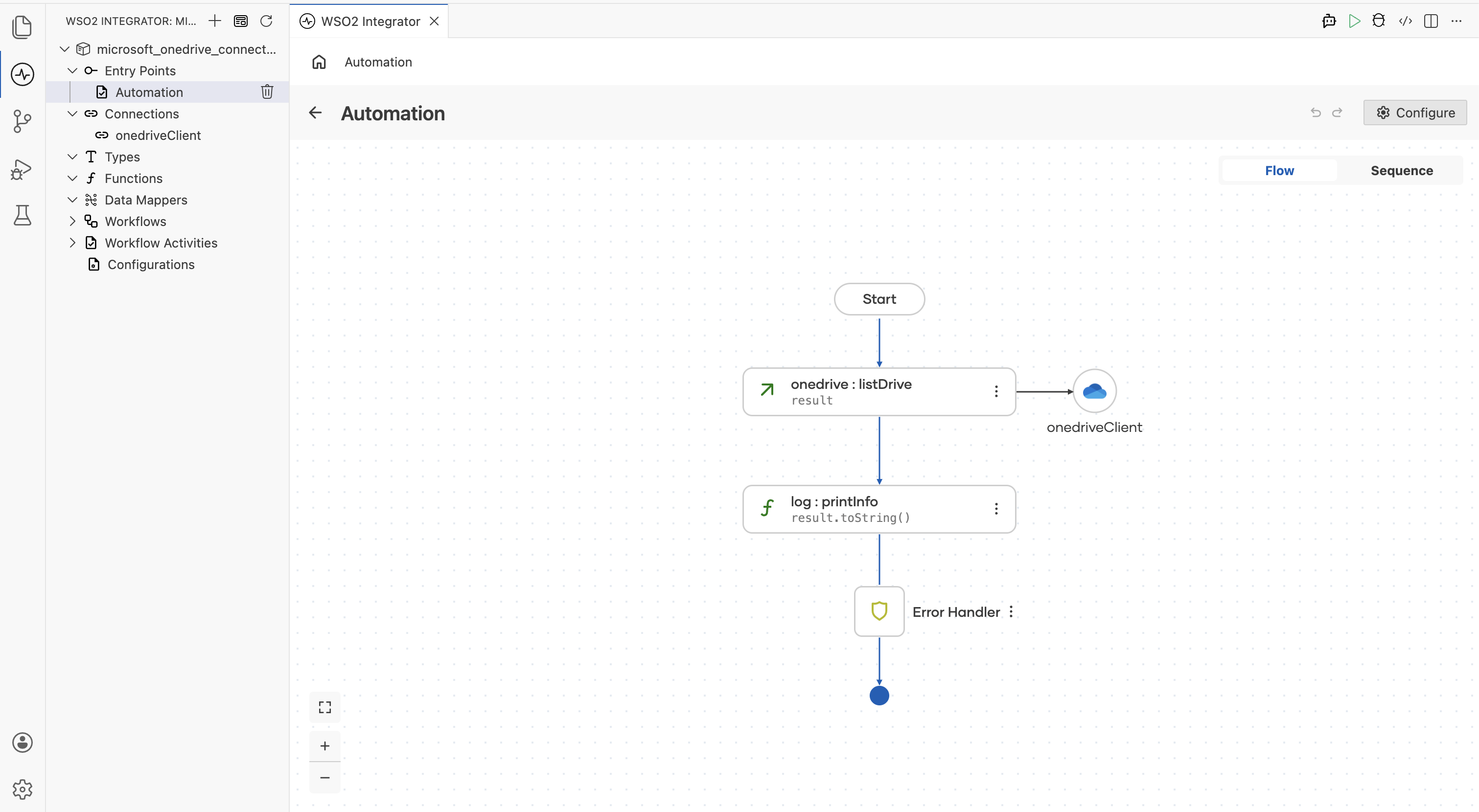
Task: Delete the Automation entry point
Action: pos(267,92)
